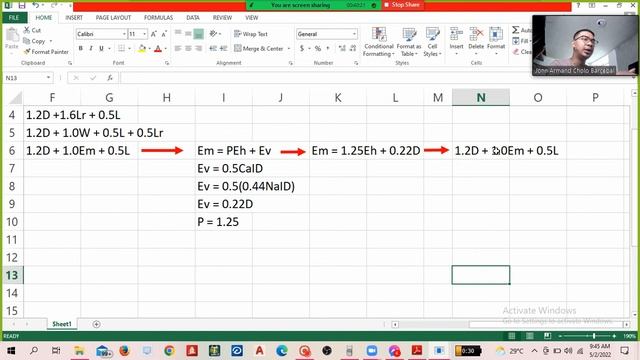Screen dimensions: 640x360
Task: Increase font size with larger A
Action: coord(154,34)
